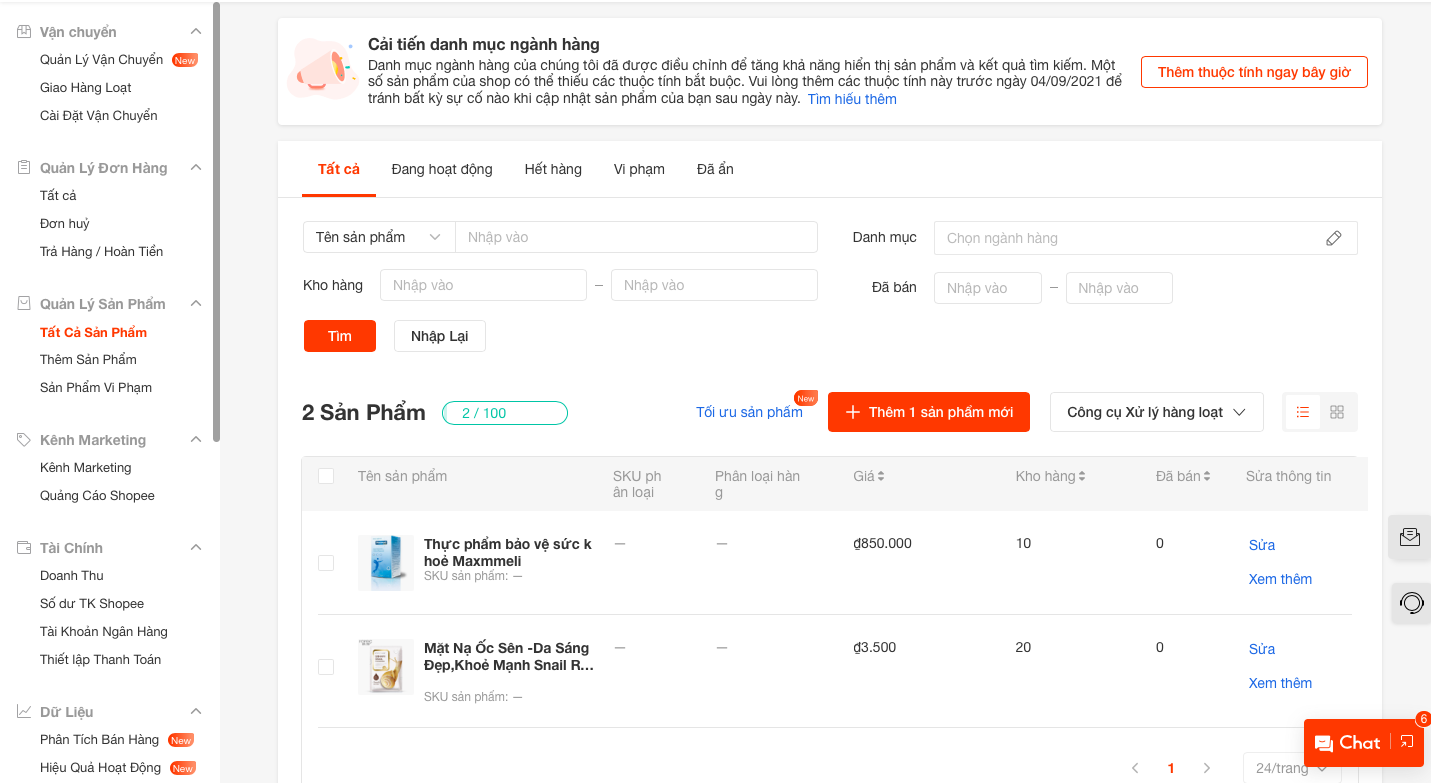Click the Chọn ngành hàng category field
Viewport: 1431px width, 783px height.
1145,238
